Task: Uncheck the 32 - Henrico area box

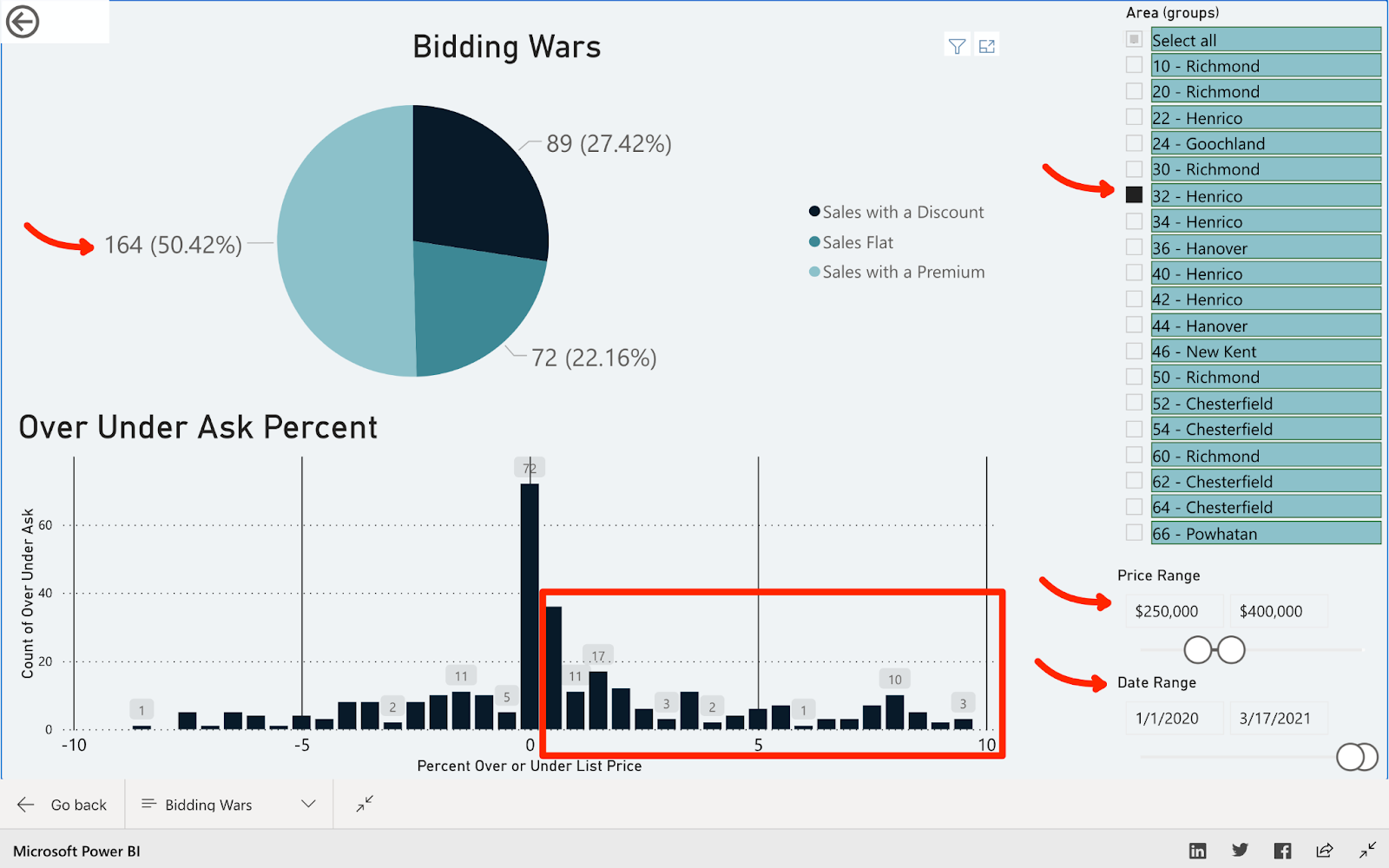Action: [x=1134, y=194]
